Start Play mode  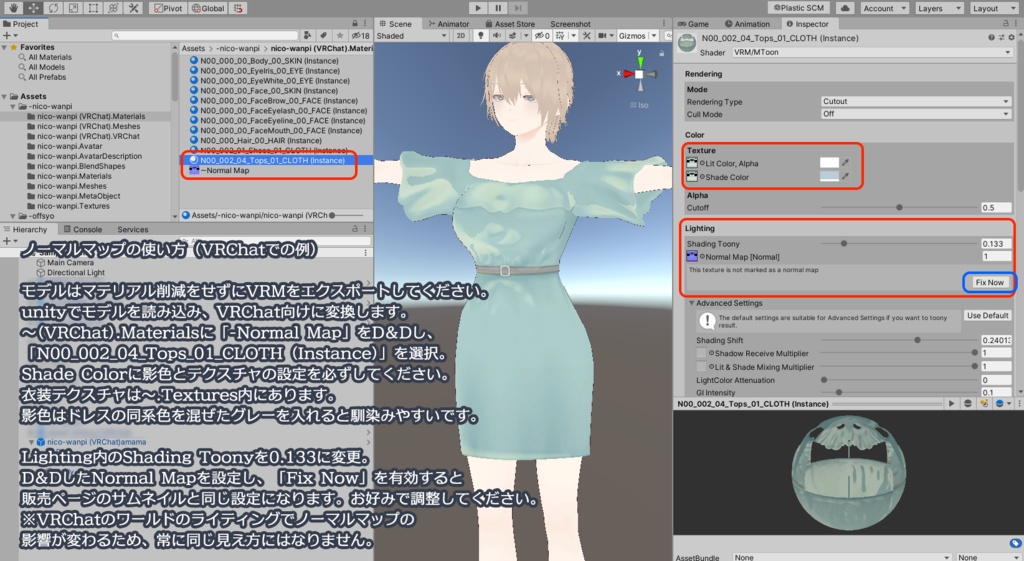pyautogui.click(x=478, y=8)
